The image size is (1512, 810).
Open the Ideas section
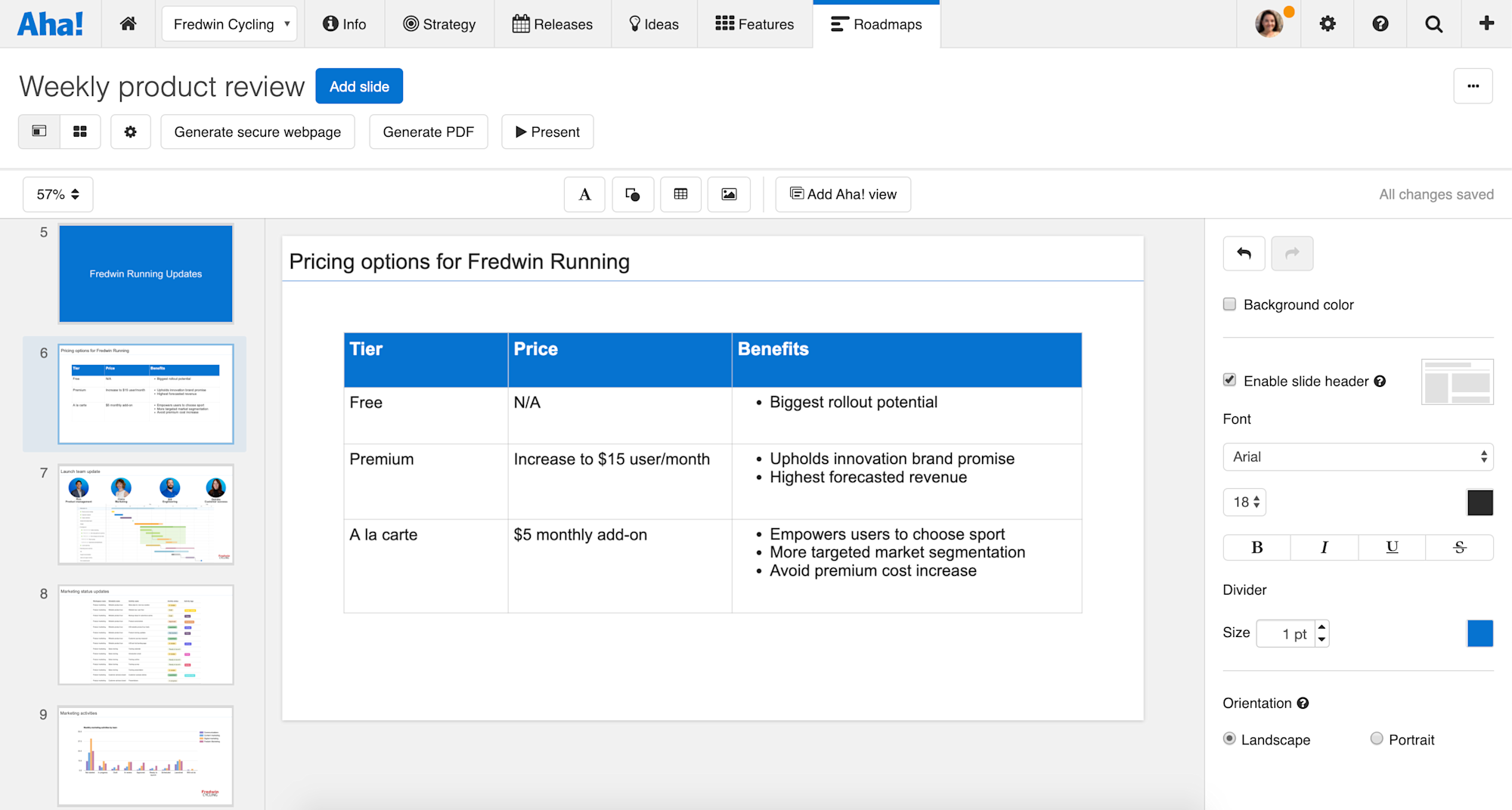653,23
